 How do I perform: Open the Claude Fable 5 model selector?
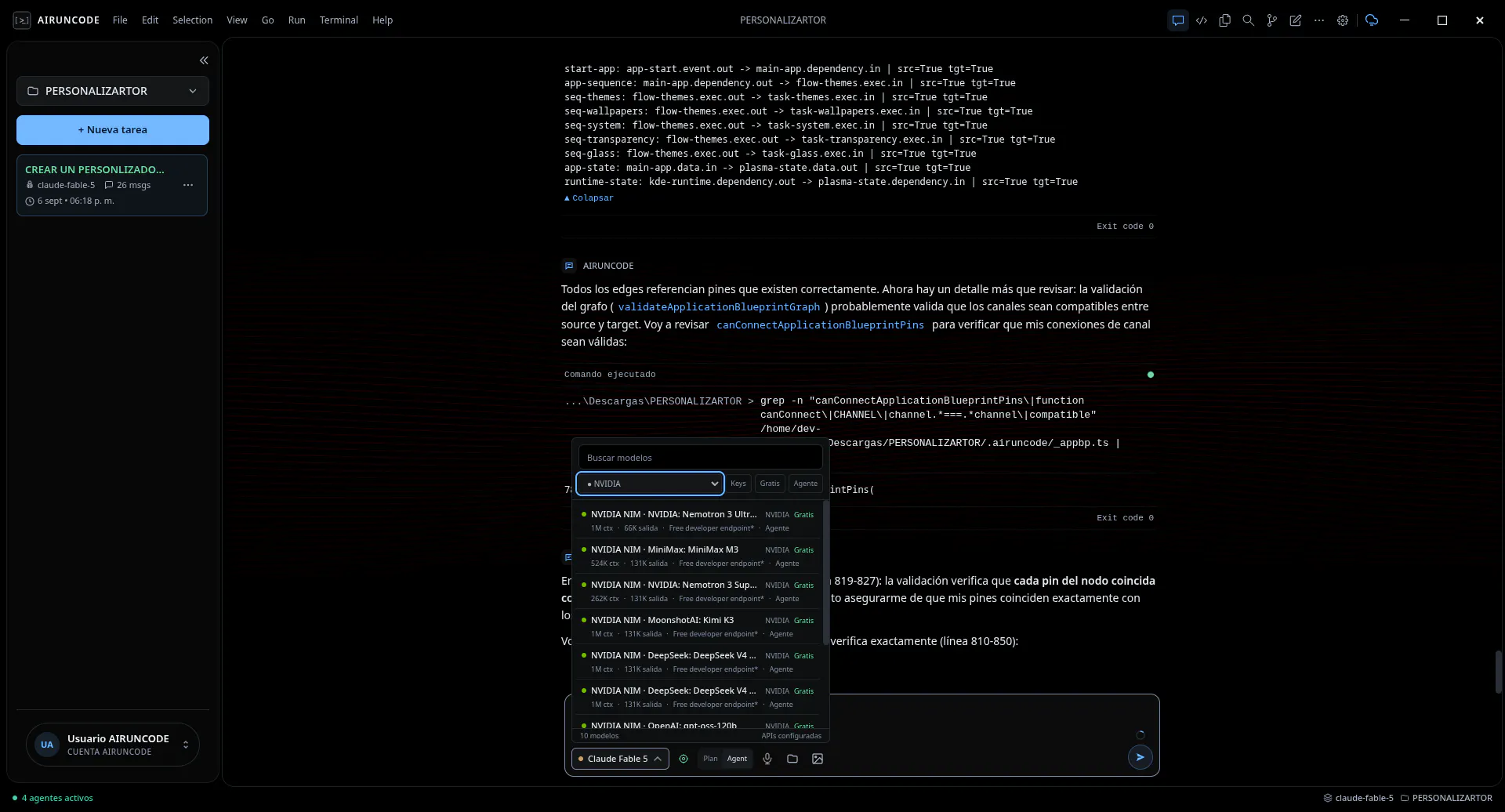click(620, 759)
